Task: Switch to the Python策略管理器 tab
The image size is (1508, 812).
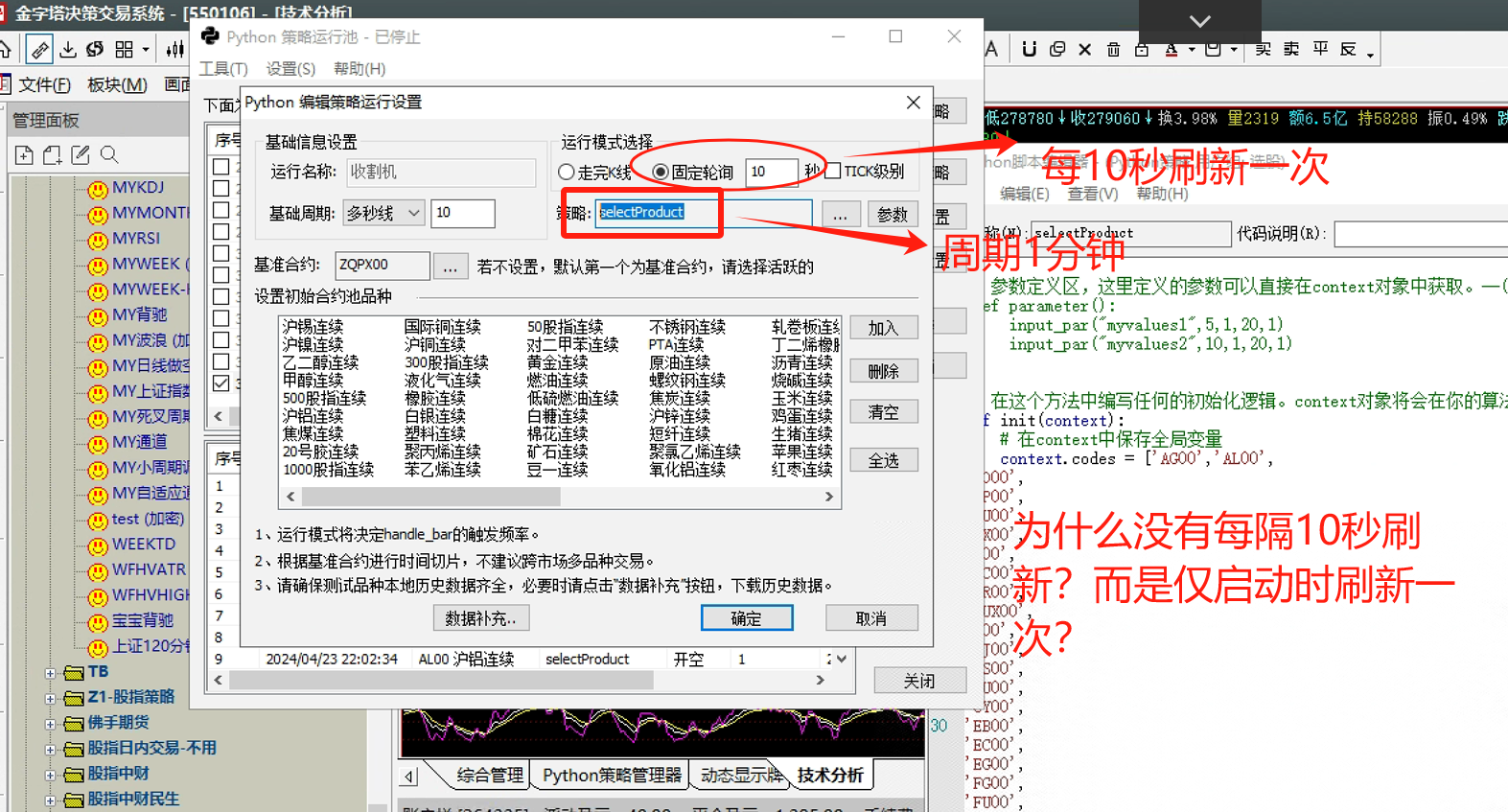Action: pos(612,775)
